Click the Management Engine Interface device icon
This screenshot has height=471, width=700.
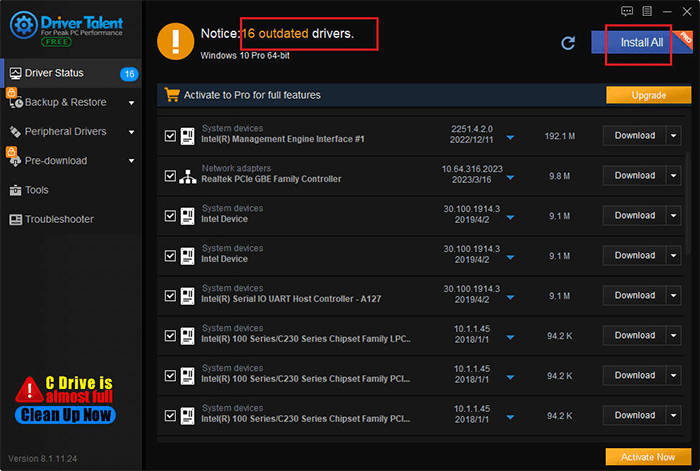(188, 136)
